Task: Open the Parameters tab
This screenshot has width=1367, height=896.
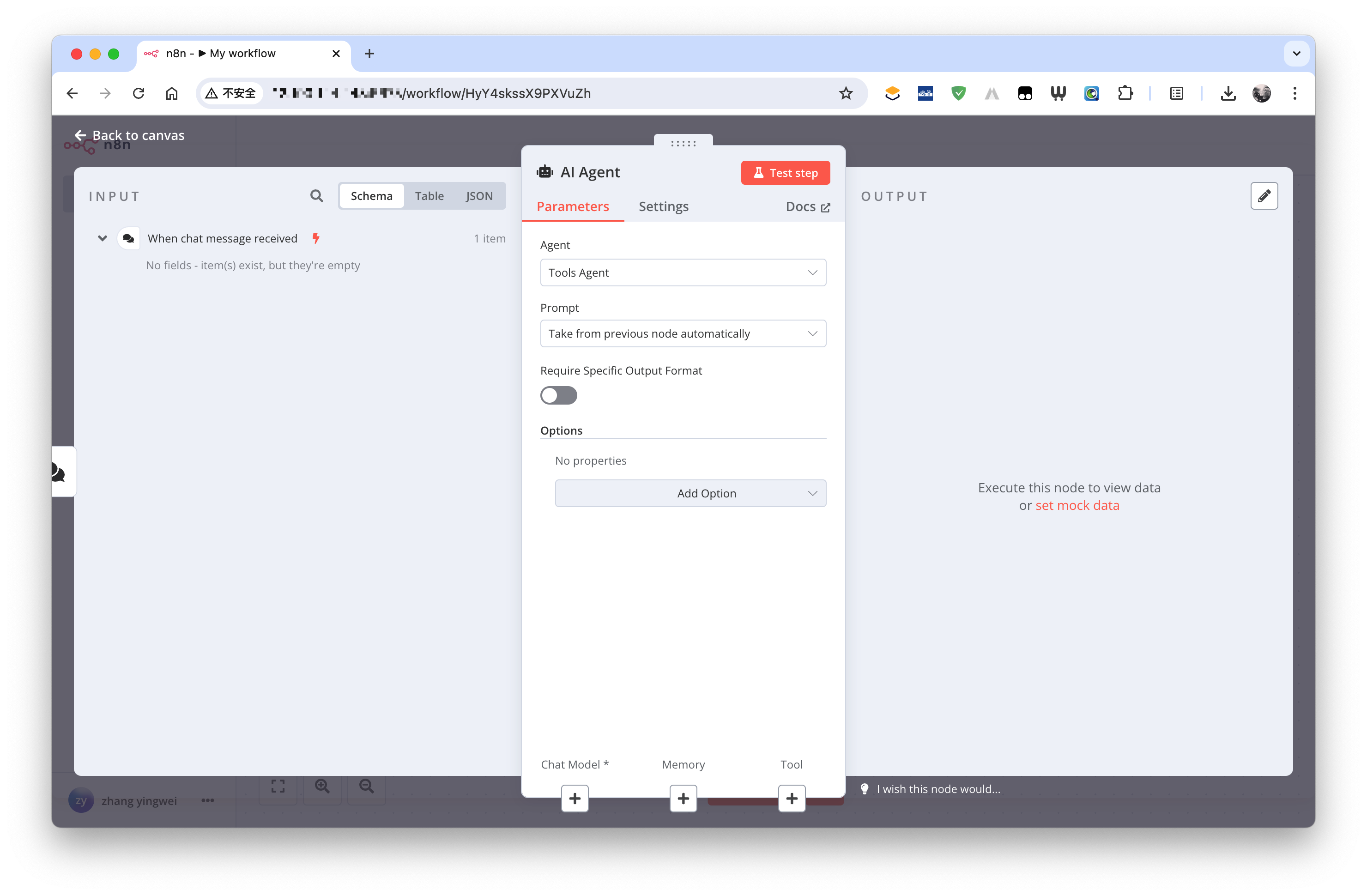Action: click(x=573, y=206)
